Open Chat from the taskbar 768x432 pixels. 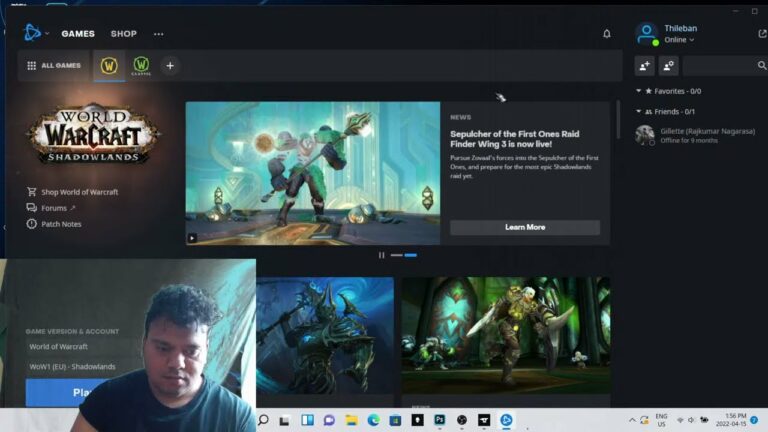(329, 420)
